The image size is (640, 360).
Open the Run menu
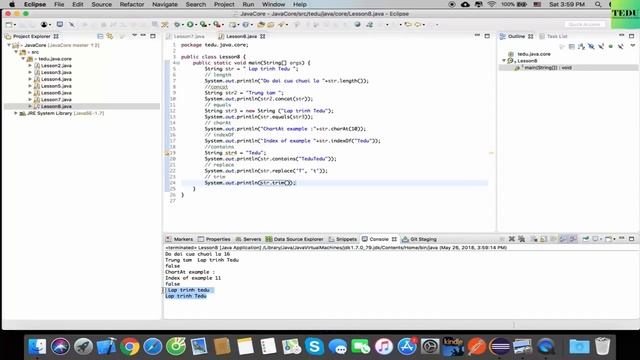(x=248, y=4)
